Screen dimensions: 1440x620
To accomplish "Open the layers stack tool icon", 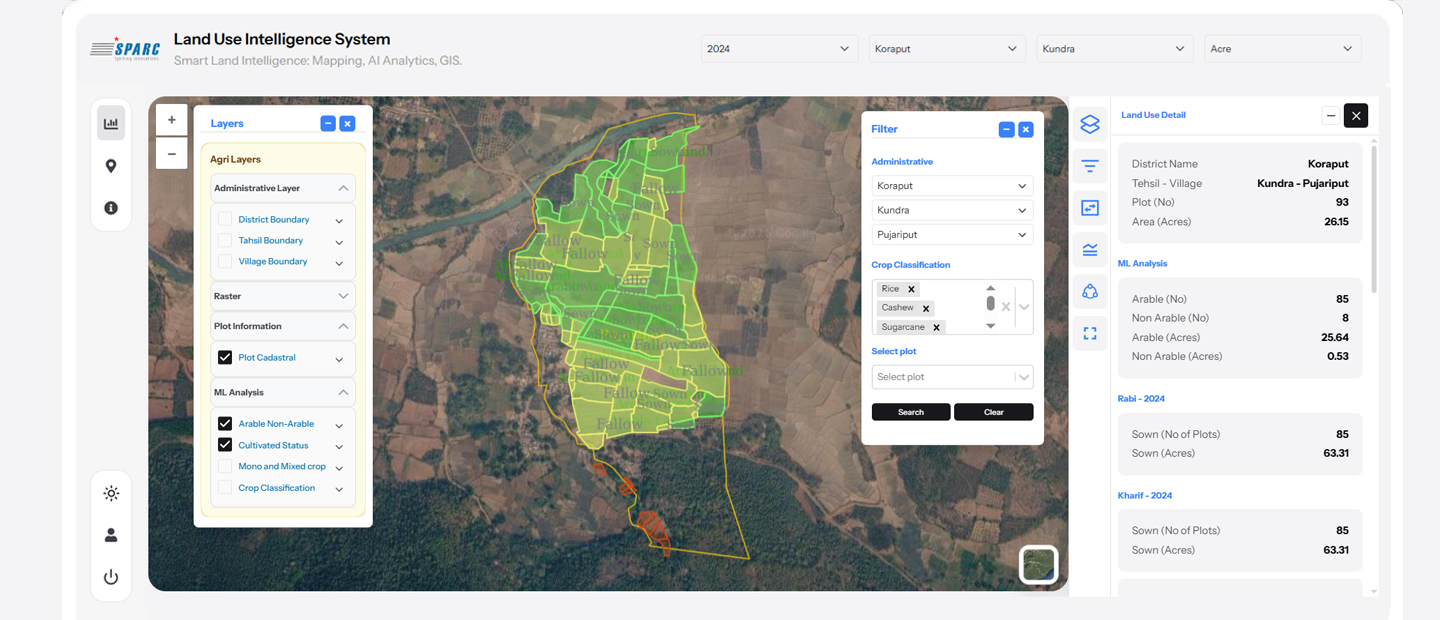I will tap(1090, 124).
